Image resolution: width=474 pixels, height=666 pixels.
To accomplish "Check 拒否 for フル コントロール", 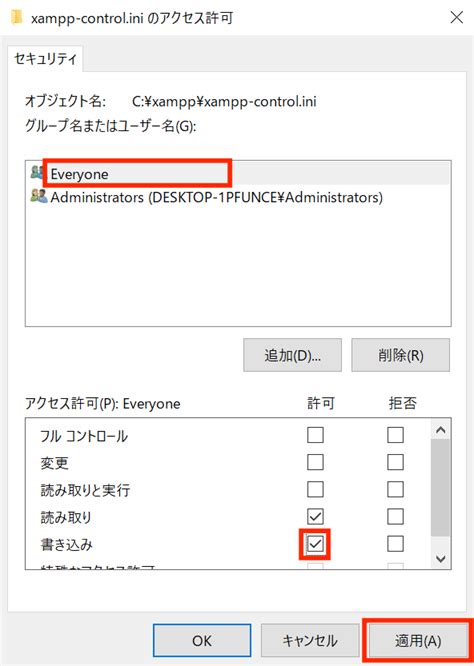I will pyautogui.click(x=395, y=435).
